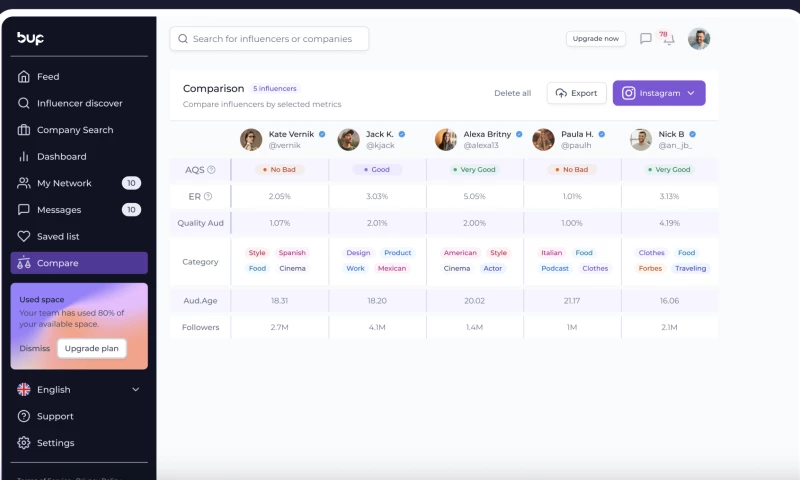Open Company Search section
Viewport: 800px width, 480px height.
(x=79, y=130)
